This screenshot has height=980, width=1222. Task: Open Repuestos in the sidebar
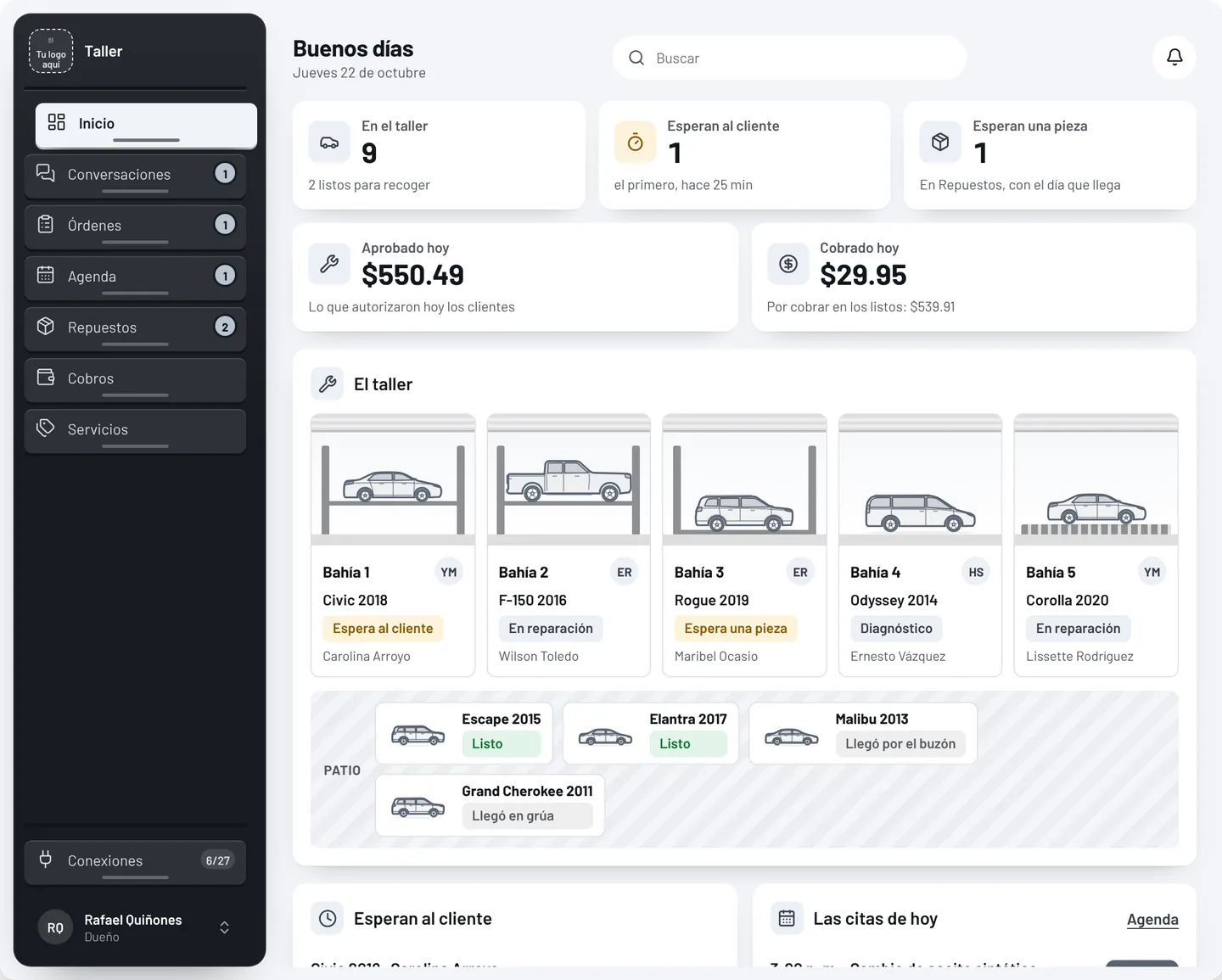tap(135, 328)
